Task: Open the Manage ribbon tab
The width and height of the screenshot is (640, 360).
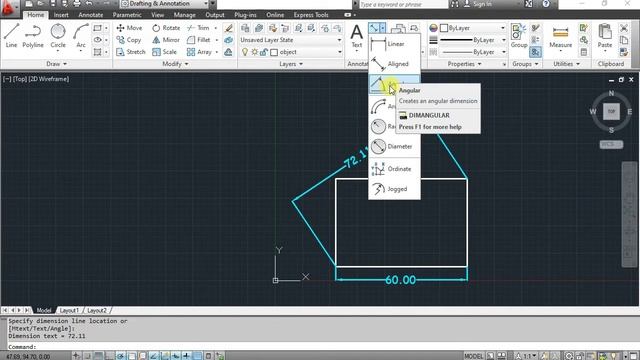Action: click(184, 15)
